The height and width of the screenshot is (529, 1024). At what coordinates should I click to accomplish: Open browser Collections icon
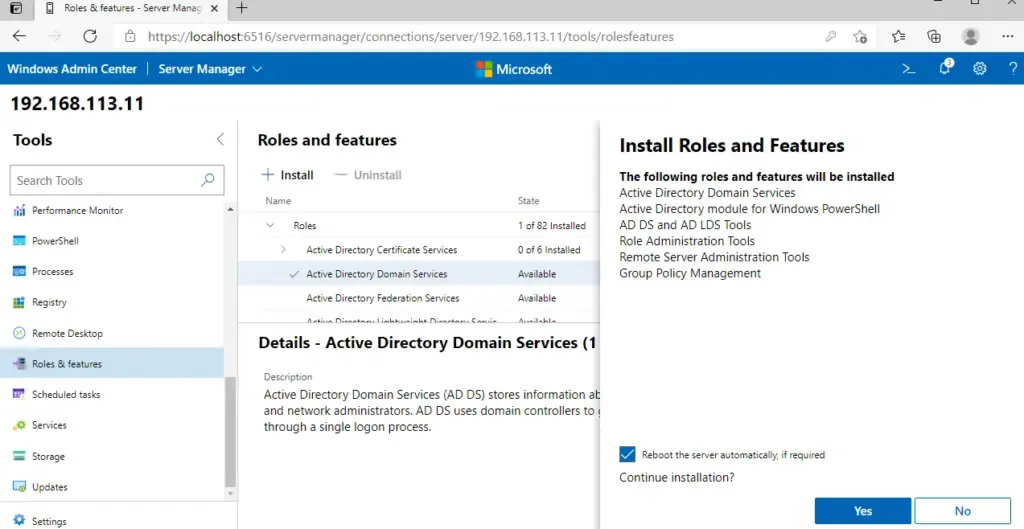(x=935, y=37)
